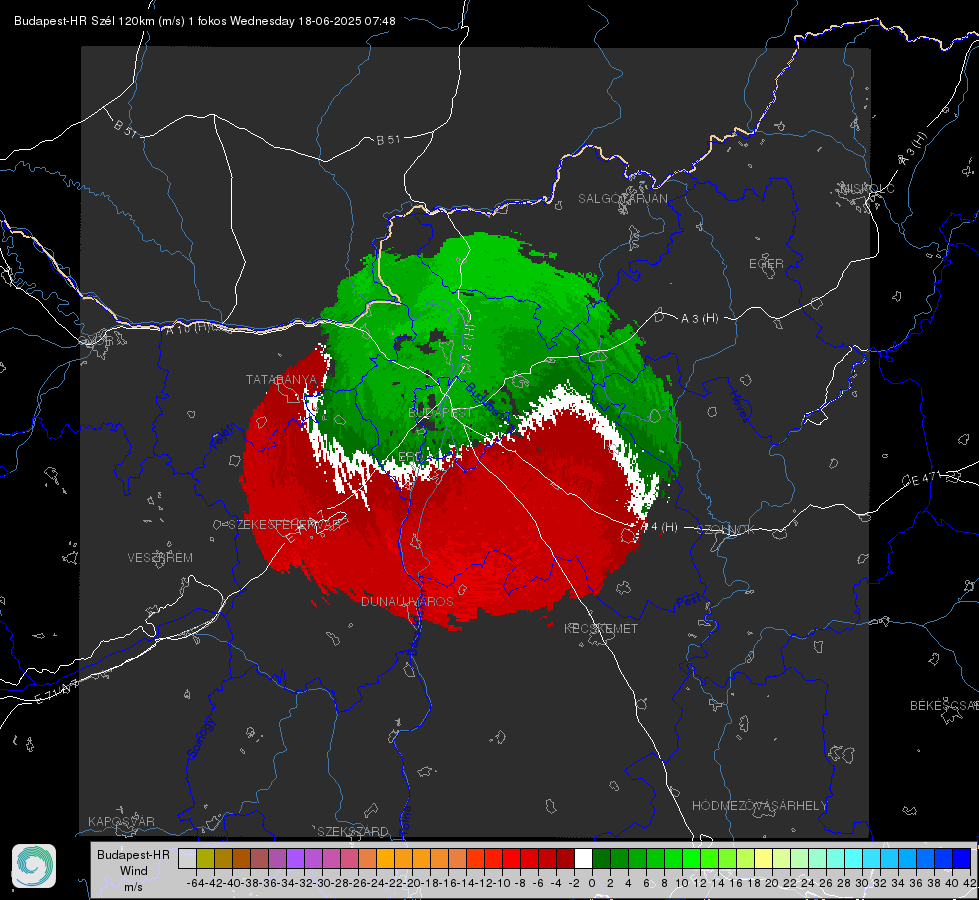979x900 pixels.
Task: Click the Heves county label
Action: 740,405
